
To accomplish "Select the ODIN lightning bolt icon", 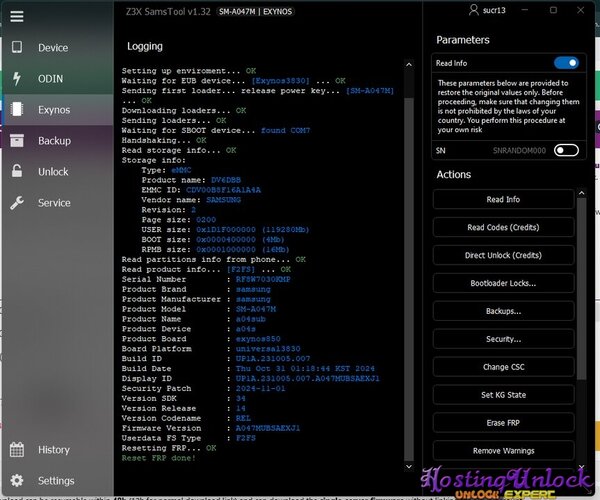I will coord(17,79).
